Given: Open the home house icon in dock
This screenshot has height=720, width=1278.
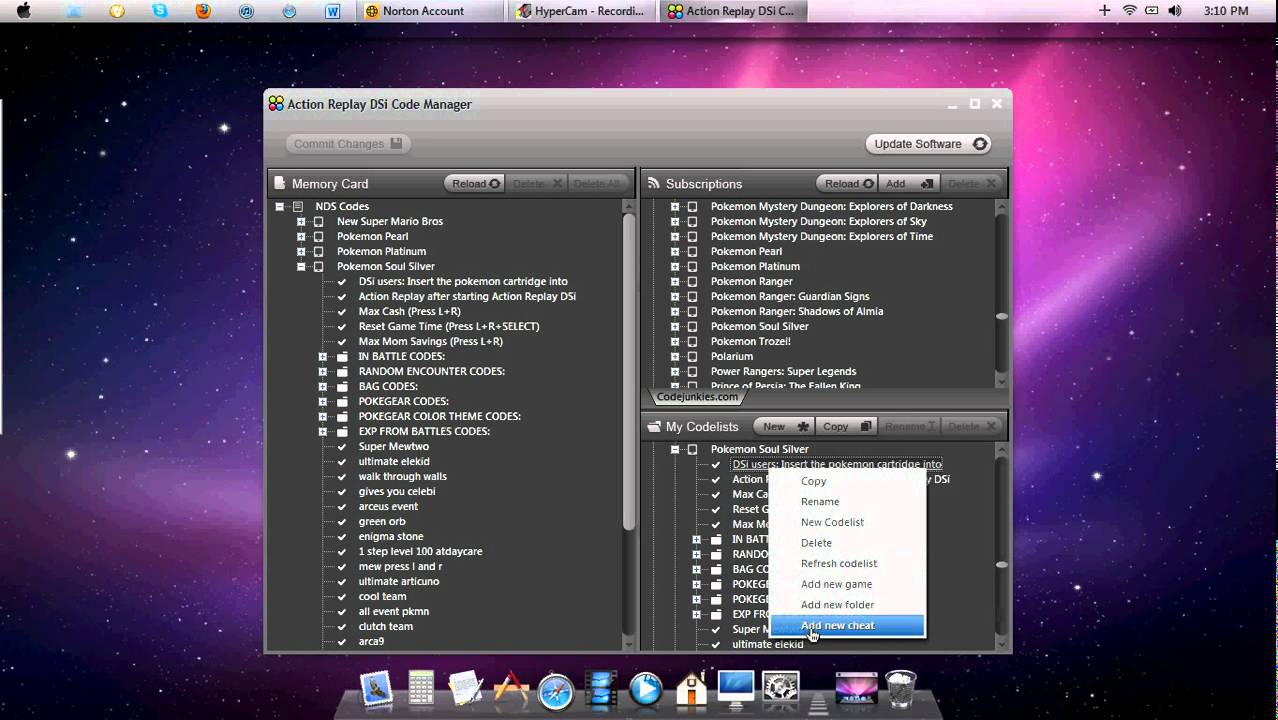Looking at the screenshot, I should (691, 688).
